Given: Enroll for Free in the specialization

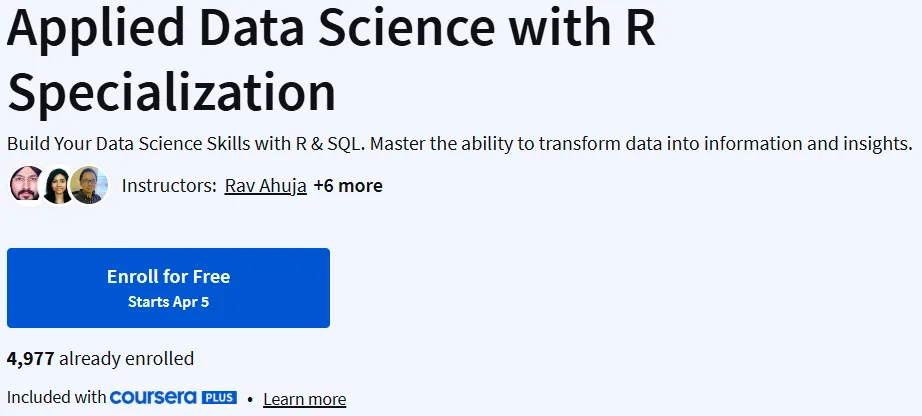Looking at the screenshot, I should point(168,288).
